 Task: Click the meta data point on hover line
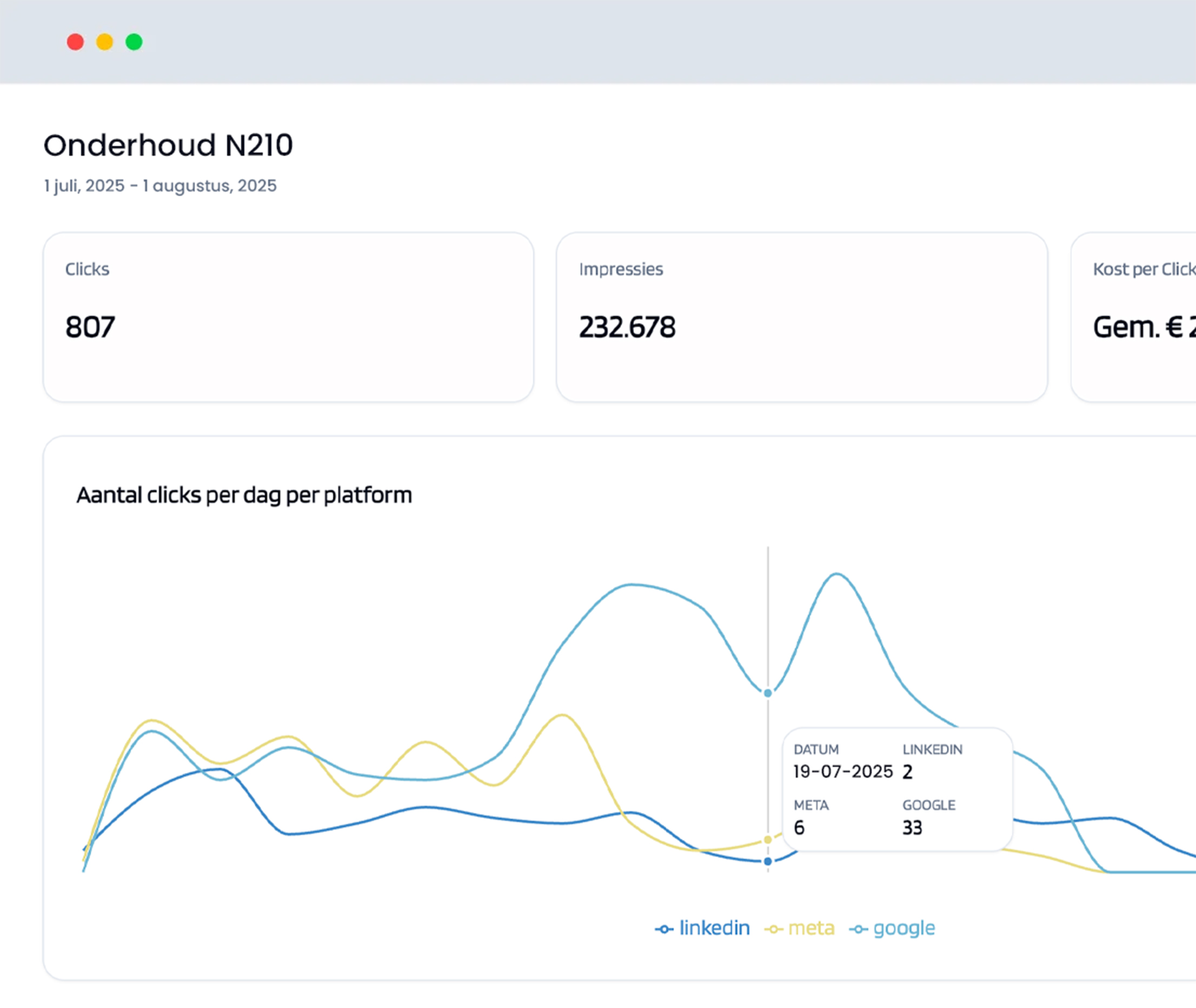tap(767, 839)
